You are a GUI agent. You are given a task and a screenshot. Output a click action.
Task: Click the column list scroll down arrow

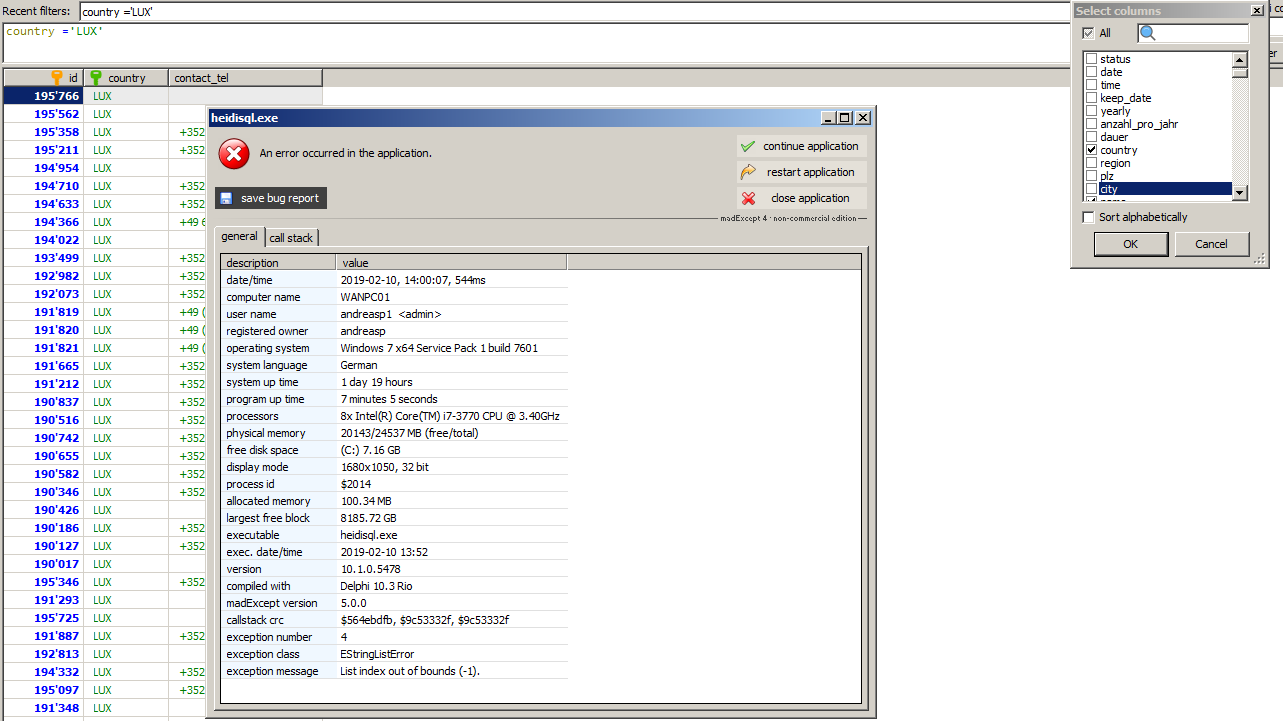pos(1240,193)
